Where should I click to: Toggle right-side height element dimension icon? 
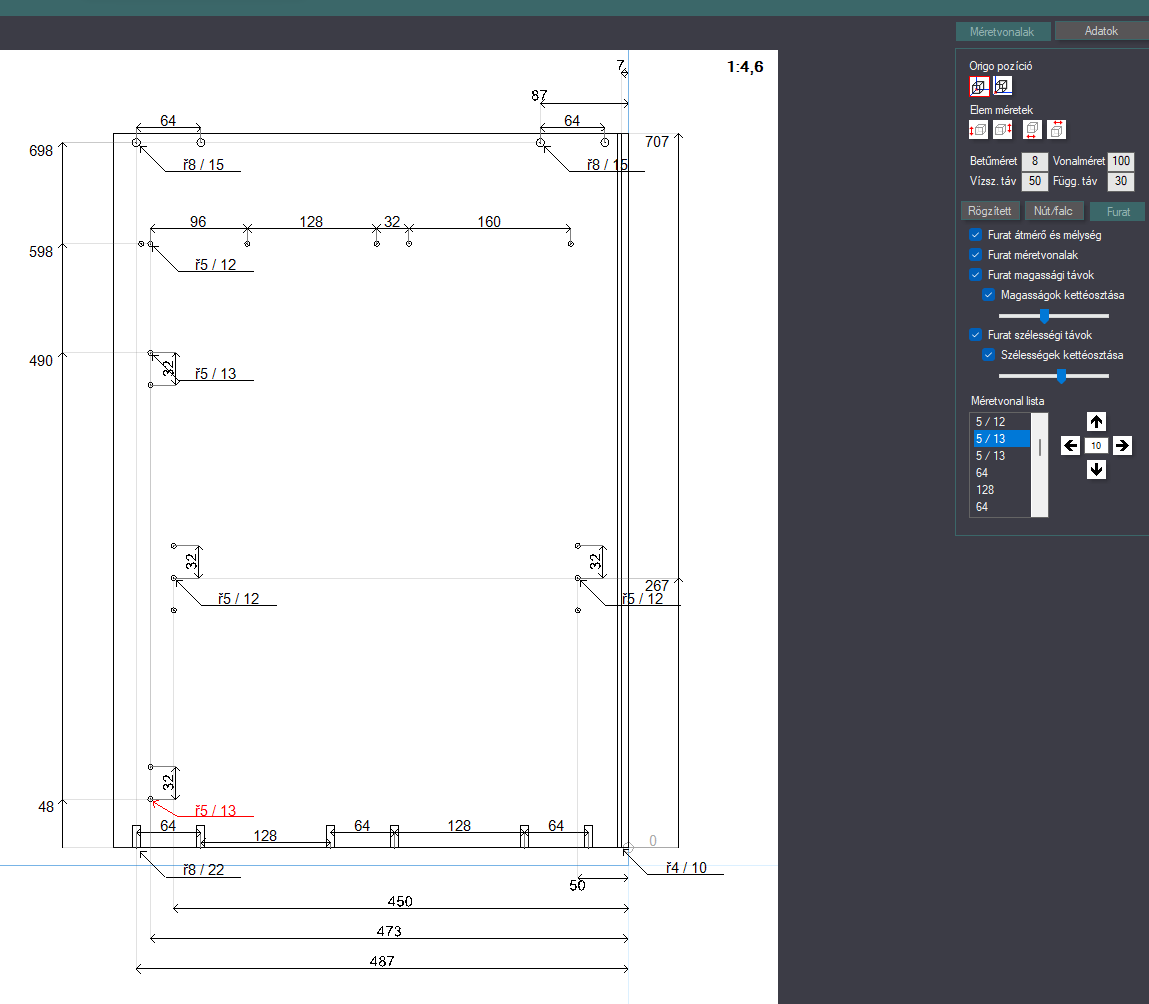click(x=1002, y=130)
